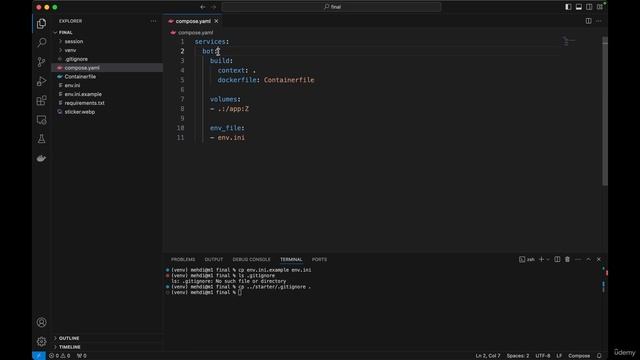Close the compose.yaml editor tab
Screen dimensions: 640x360
tap(216, 21)
